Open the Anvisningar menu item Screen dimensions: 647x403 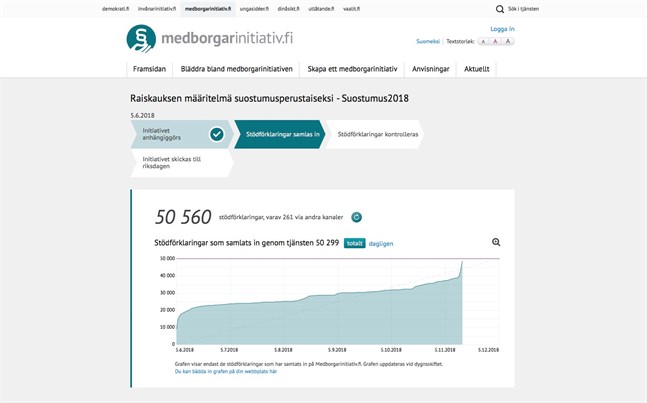430,69
